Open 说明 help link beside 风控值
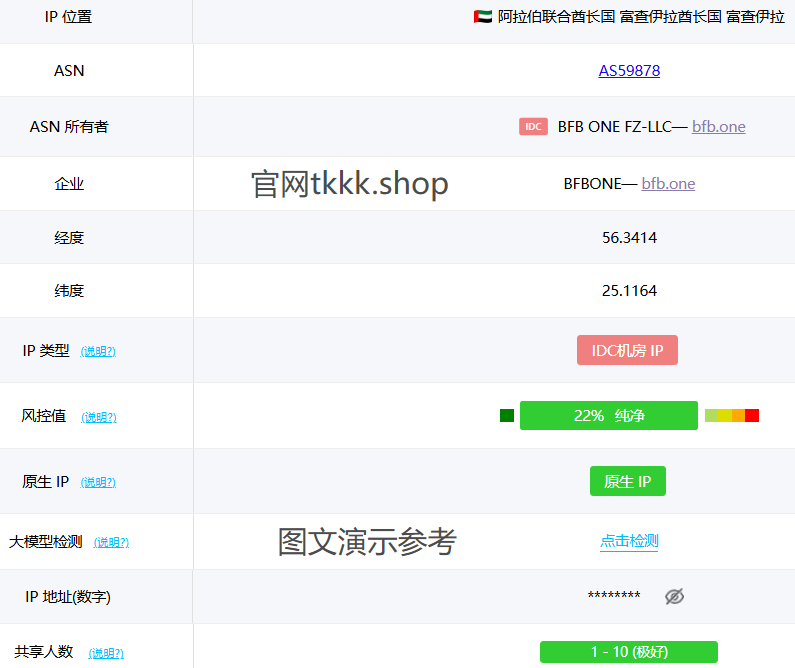 pos(99,418)
